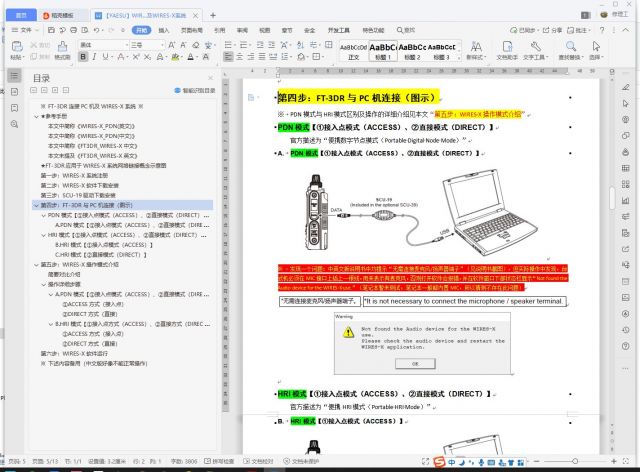Select the 标题 2 heading style
640x472 pixels.
coord(412,51)
